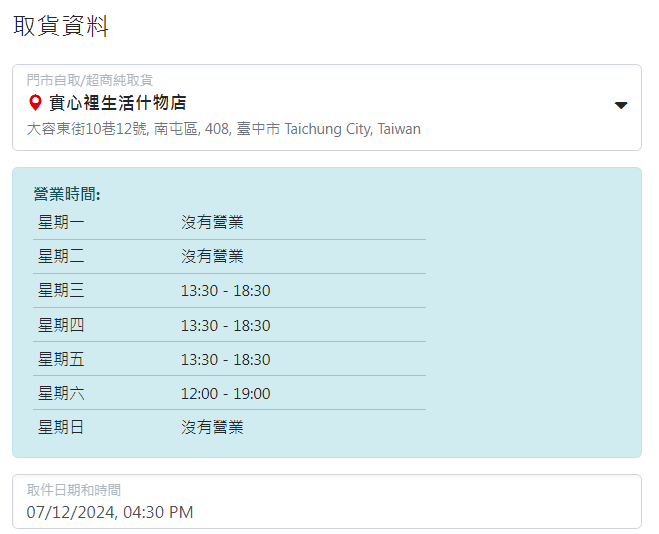Click 星期三 hours 13:30 - 18:30
Screen dimensions: 659x534
click(226, 291)
